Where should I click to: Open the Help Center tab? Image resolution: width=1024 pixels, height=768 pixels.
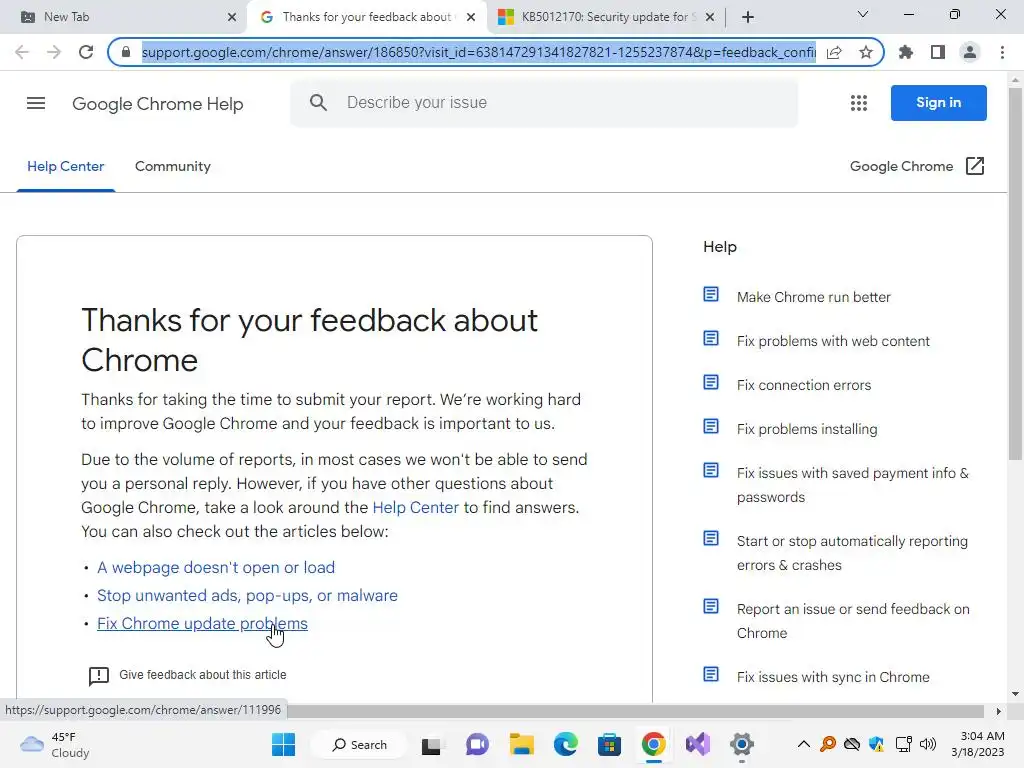pyautogui.click(x=65, y=167)
